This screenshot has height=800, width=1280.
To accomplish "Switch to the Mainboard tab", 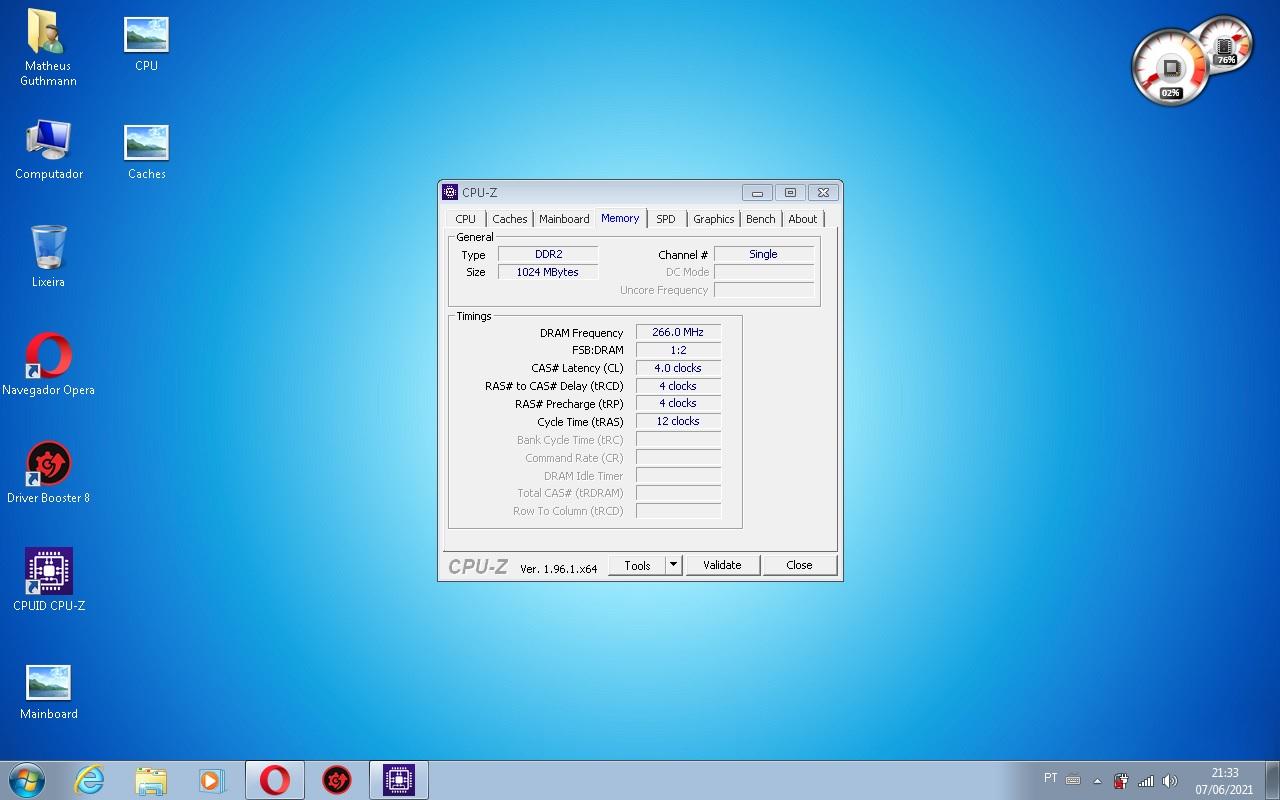I will [564, 219].
